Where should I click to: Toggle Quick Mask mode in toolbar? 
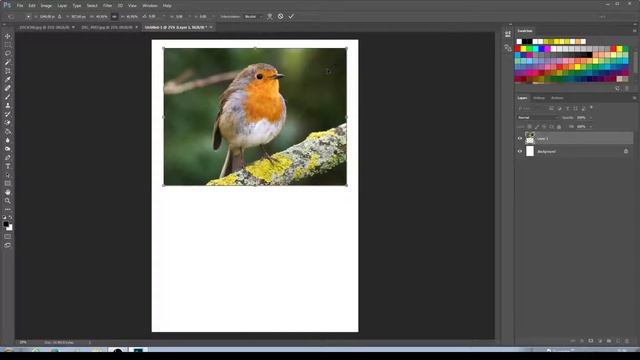(x=8, y=236)
